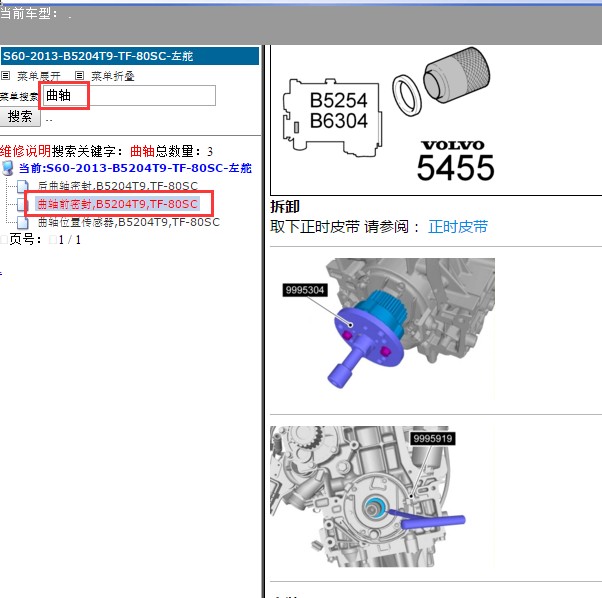
Task: Click the icon left of 菜单折叠
Action: coord(79,76)
